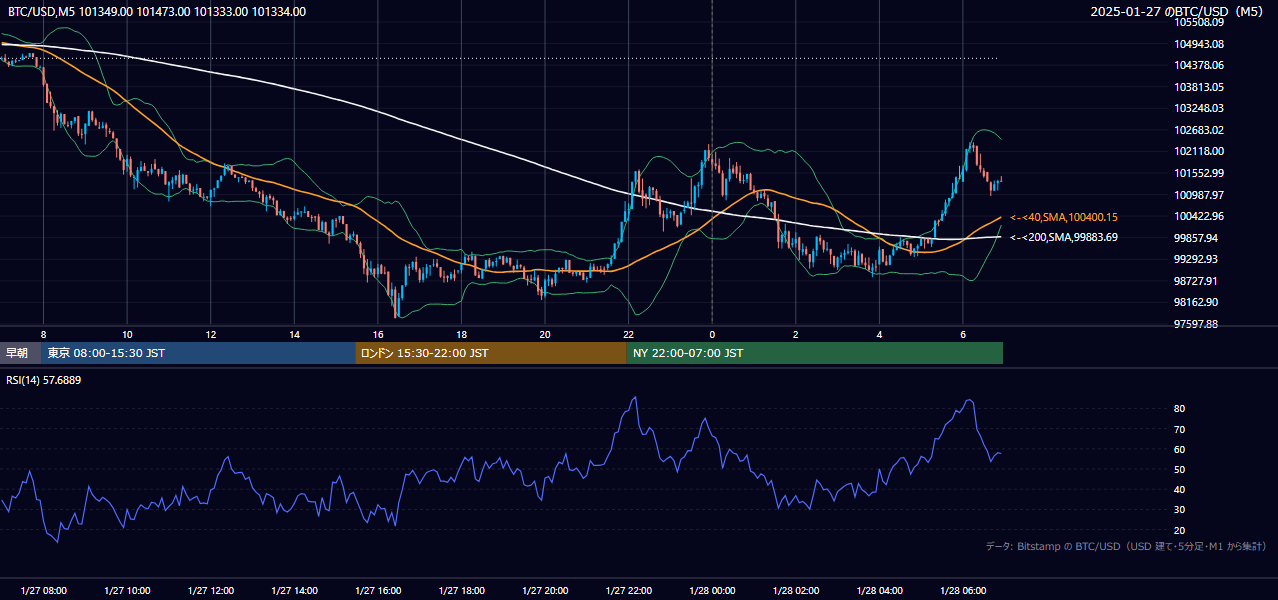Image resolution: width=1278 pixels, height=600 pixels.
Task: Click the hour tick 16 under the price chart
Action: [x=378, y=334]
